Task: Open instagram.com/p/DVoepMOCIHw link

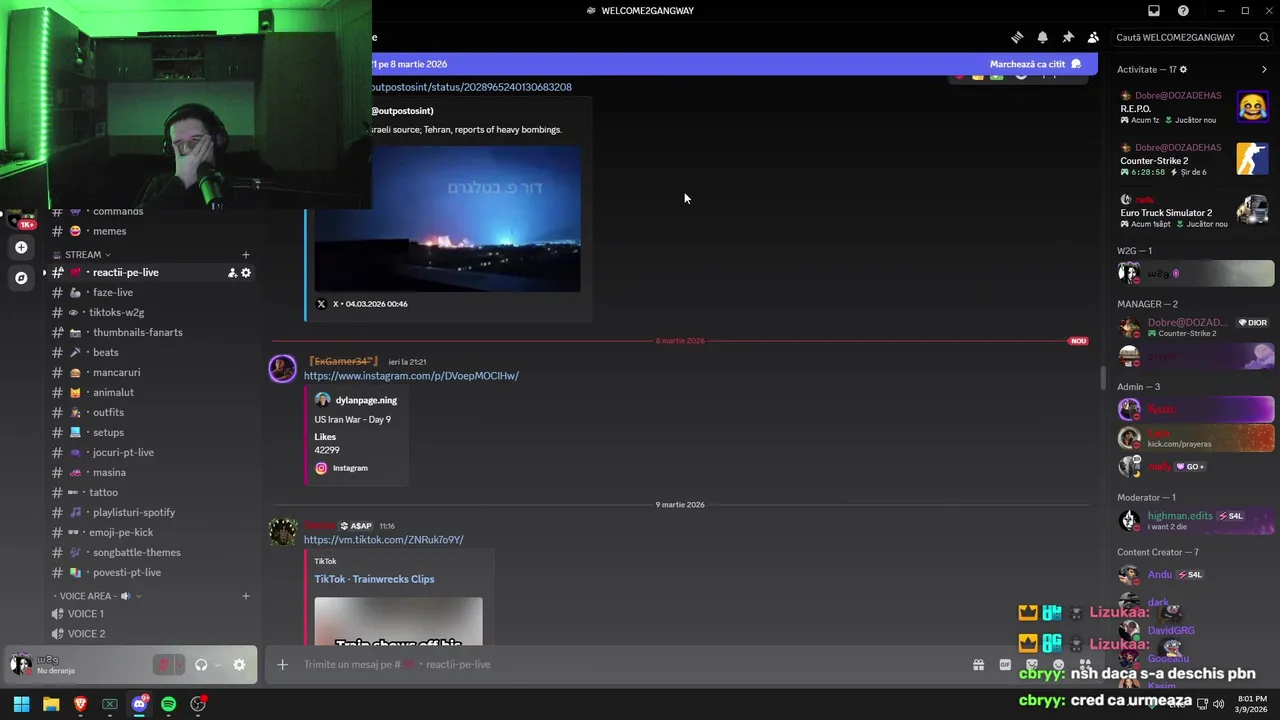Action: point(411,376)
